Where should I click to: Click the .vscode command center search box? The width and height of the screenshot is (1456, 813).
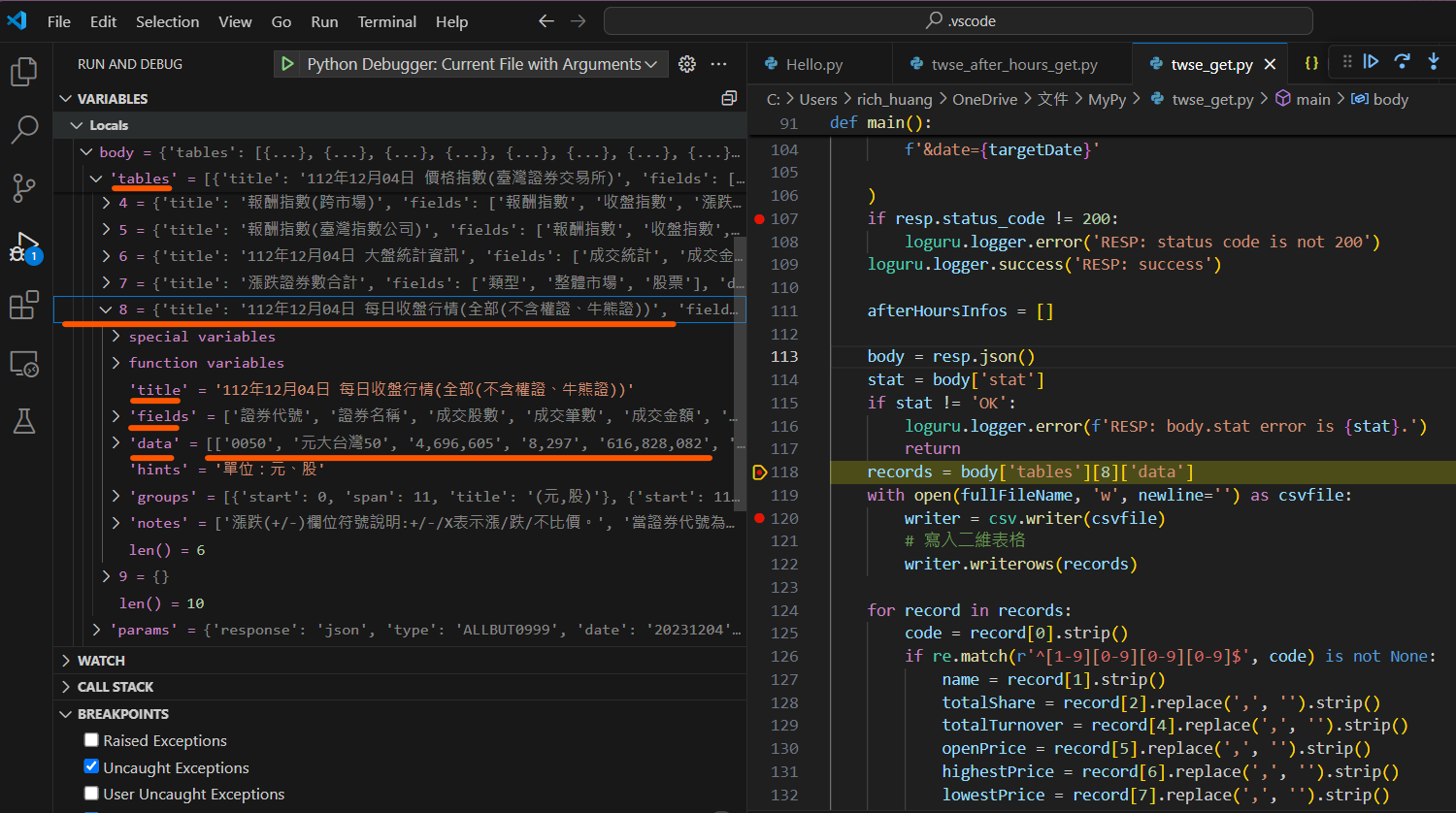(x=957, y=20)
